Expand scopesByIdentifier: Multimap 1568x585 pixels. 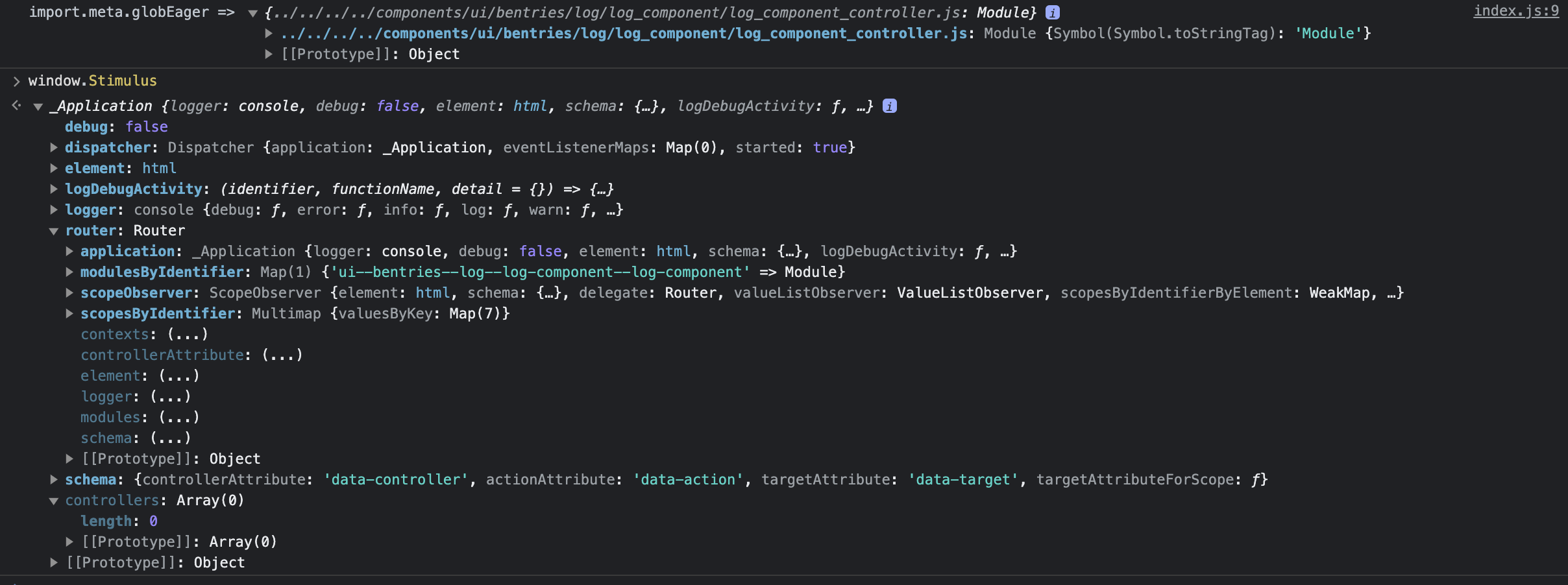[x=70, y=313]
